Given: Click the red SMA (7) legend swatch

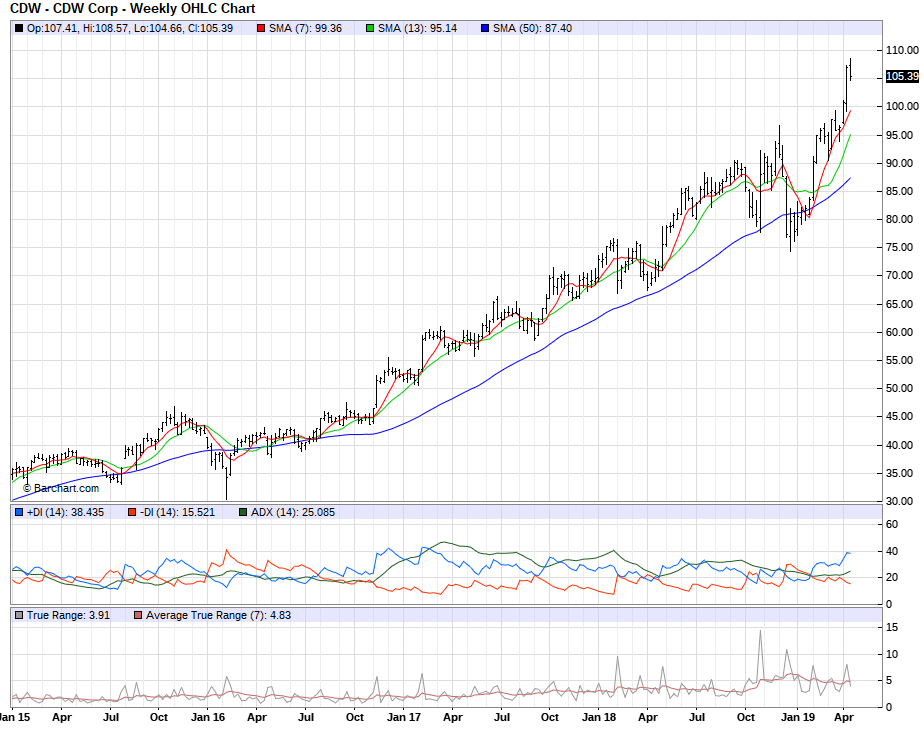Looking at the screenshot, I should click(261, 28).
